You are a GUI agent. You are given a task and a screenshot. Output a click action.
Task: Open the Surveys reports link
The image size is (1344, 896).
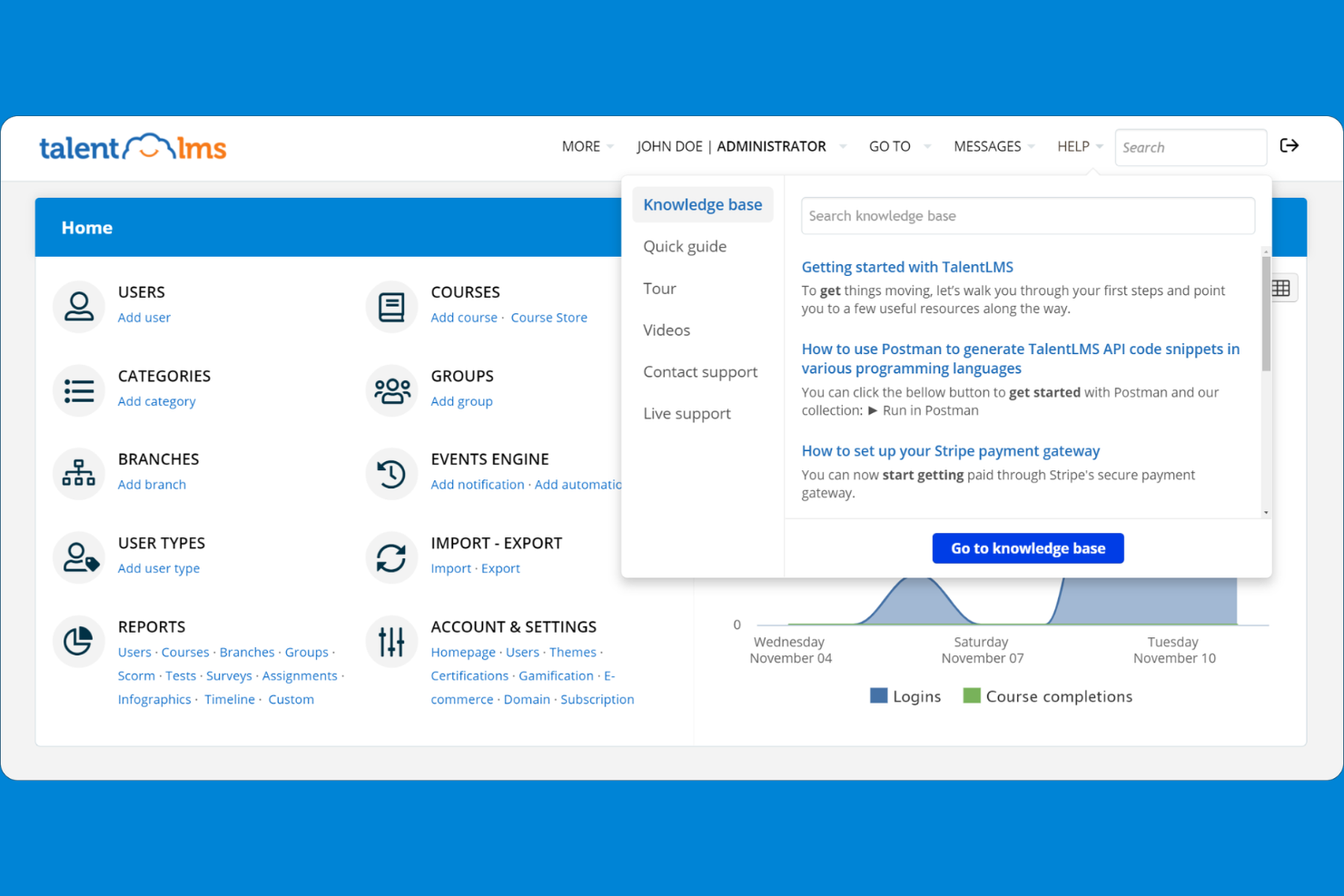tap(229, 675)
